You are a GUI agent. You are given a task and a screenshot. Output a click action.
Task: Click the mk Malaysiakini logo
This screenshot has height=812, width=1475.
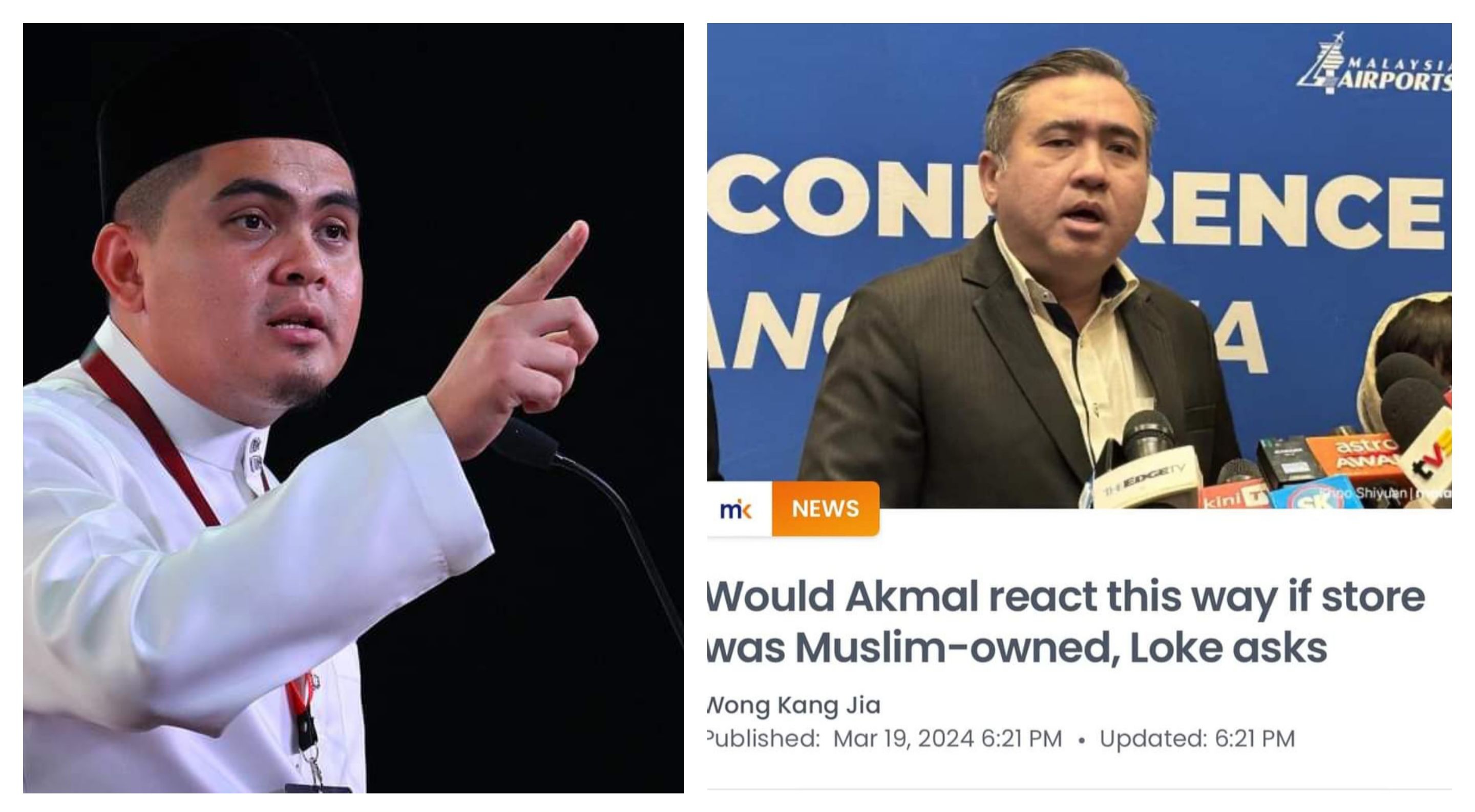736,509
